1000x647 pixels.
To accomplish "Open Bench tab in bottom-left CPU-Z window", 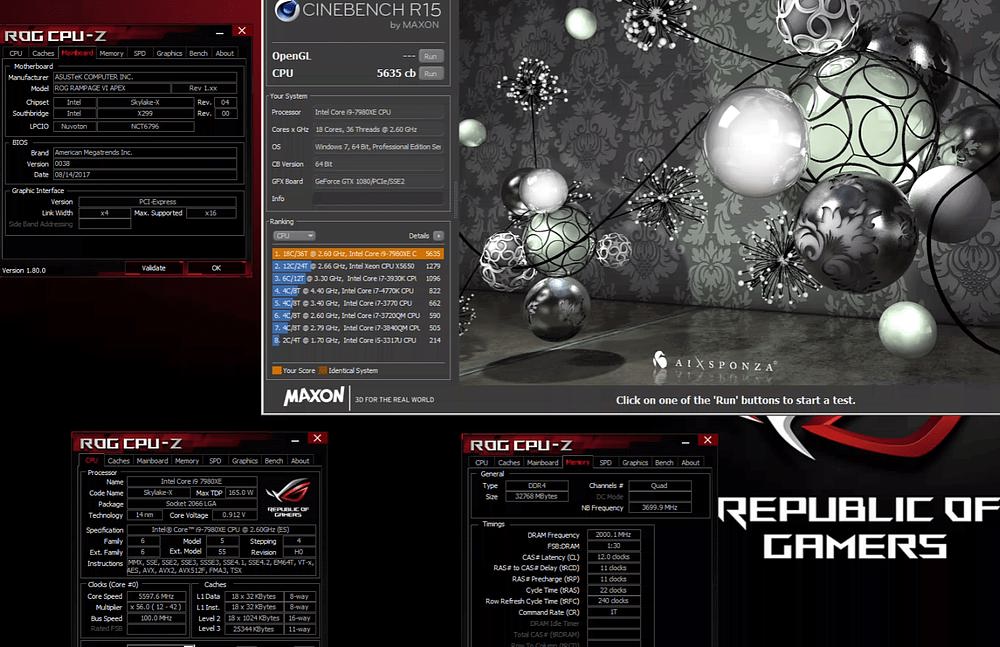I will click(274, 461).
